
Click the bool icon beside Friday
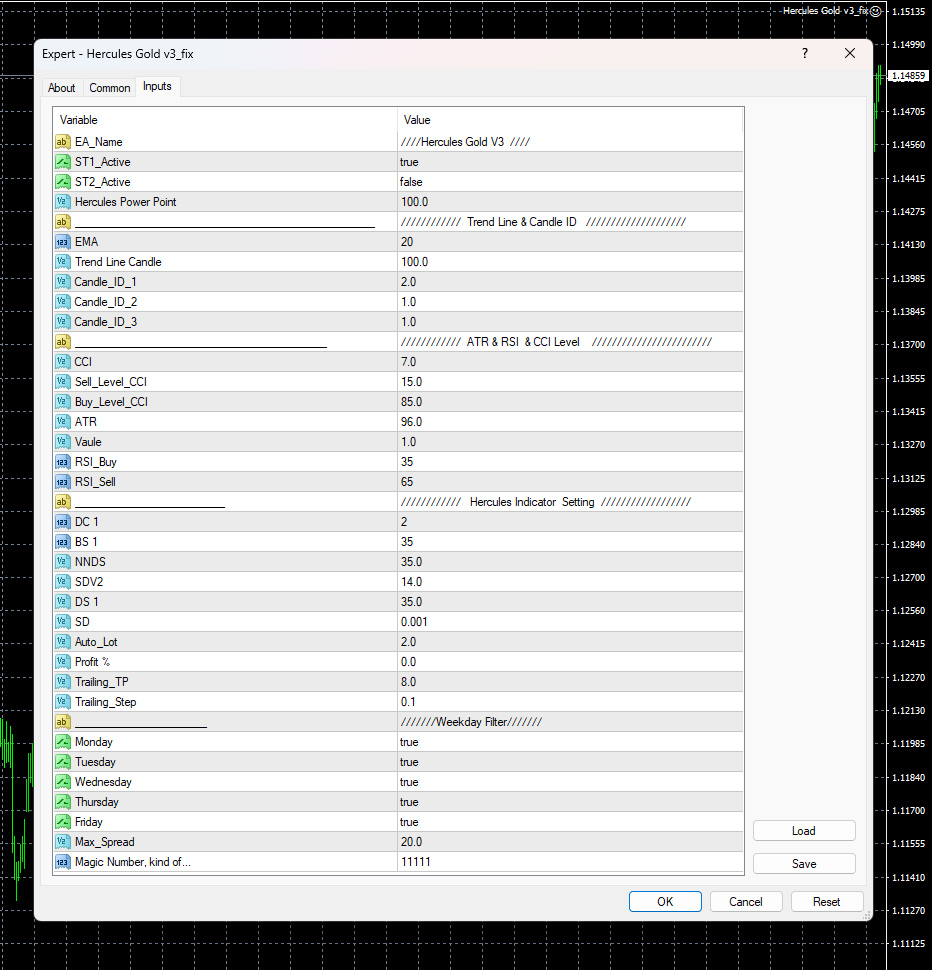[62, 822]
